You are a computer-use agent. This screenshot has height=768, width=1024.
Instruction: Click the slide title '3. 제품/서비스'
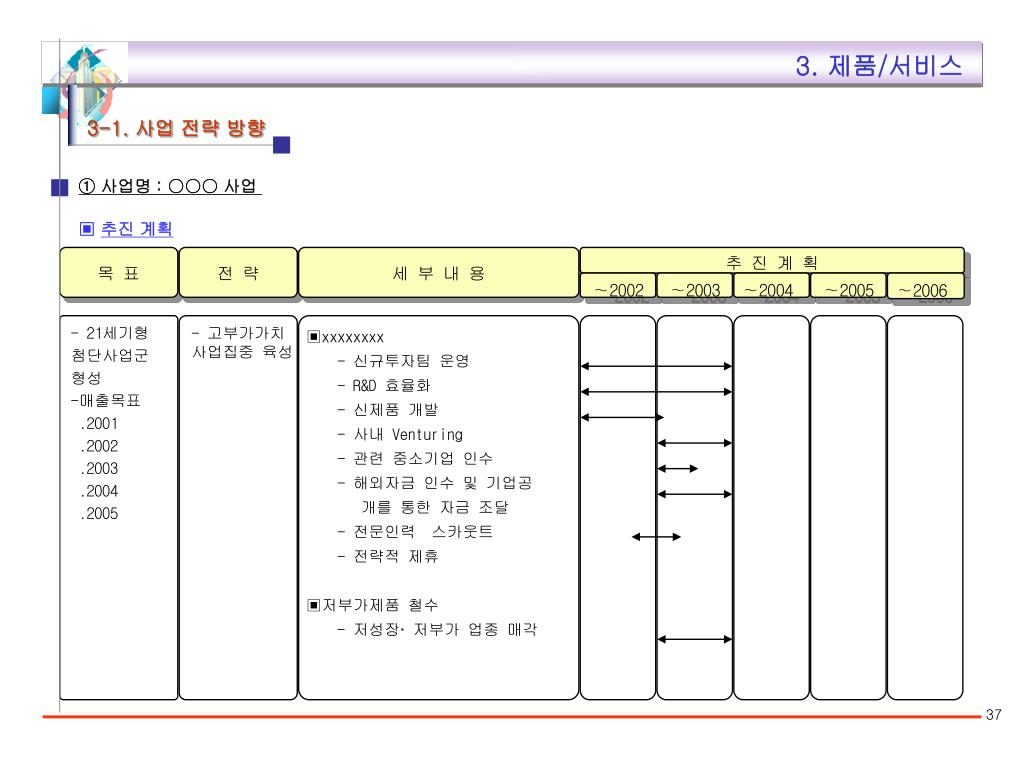click(x=878, y=66)
